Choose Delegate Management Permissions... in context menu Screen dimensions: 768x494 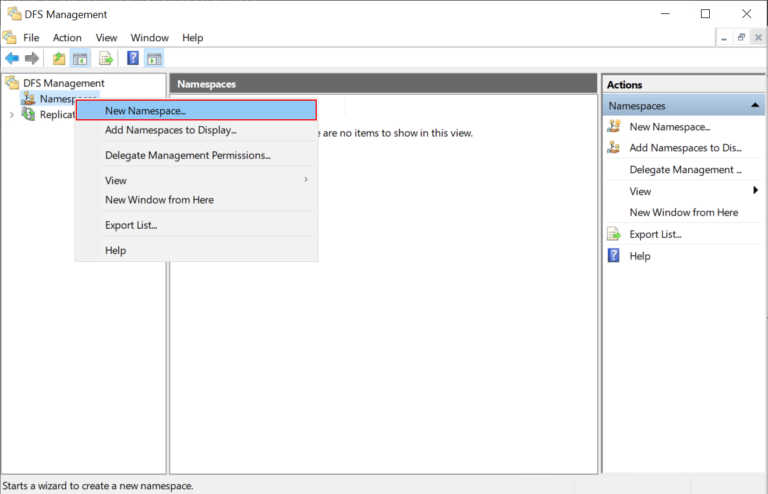(188, 155)
